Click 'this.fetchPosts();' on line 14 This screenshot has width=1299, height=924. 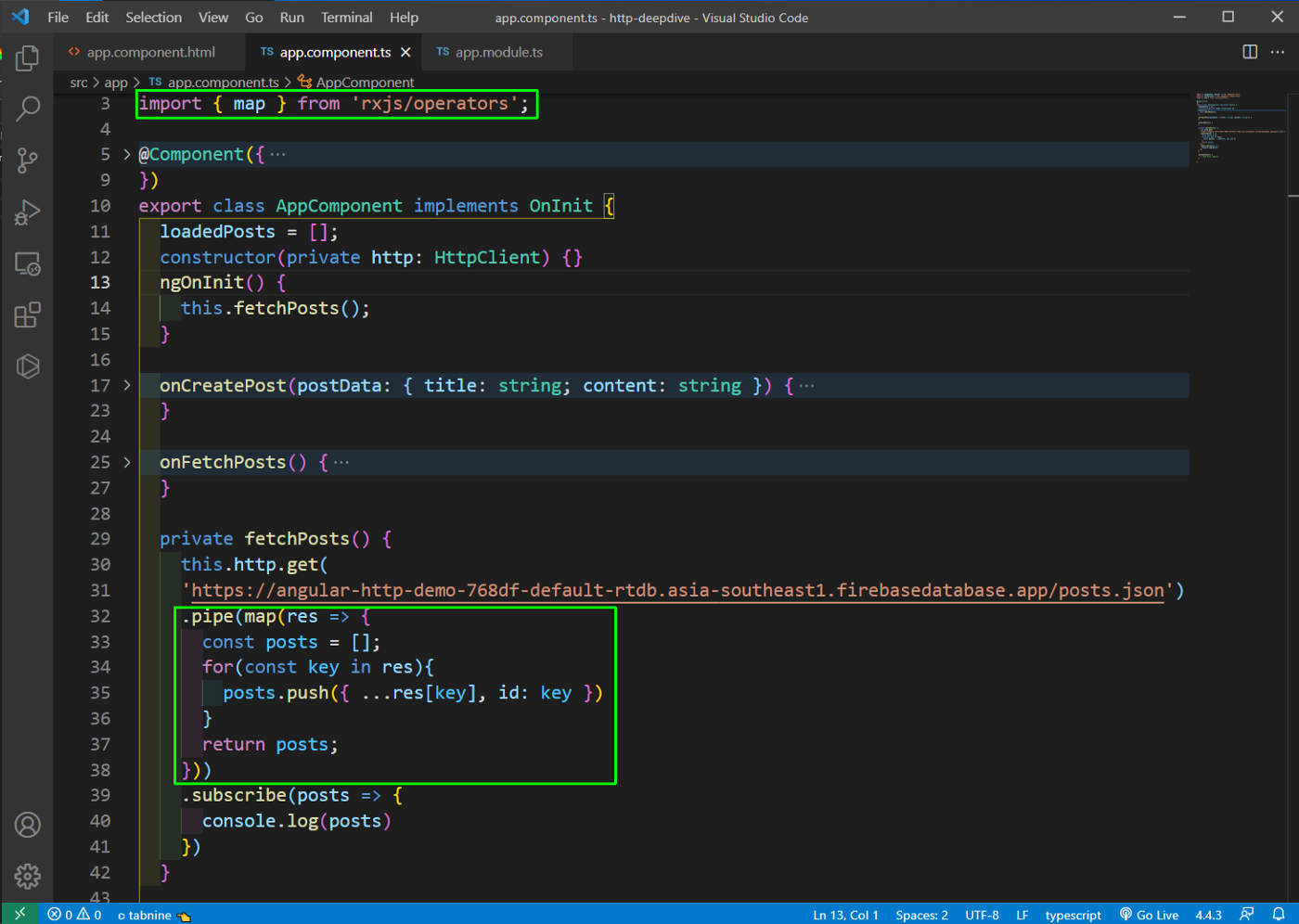(276, 308)
